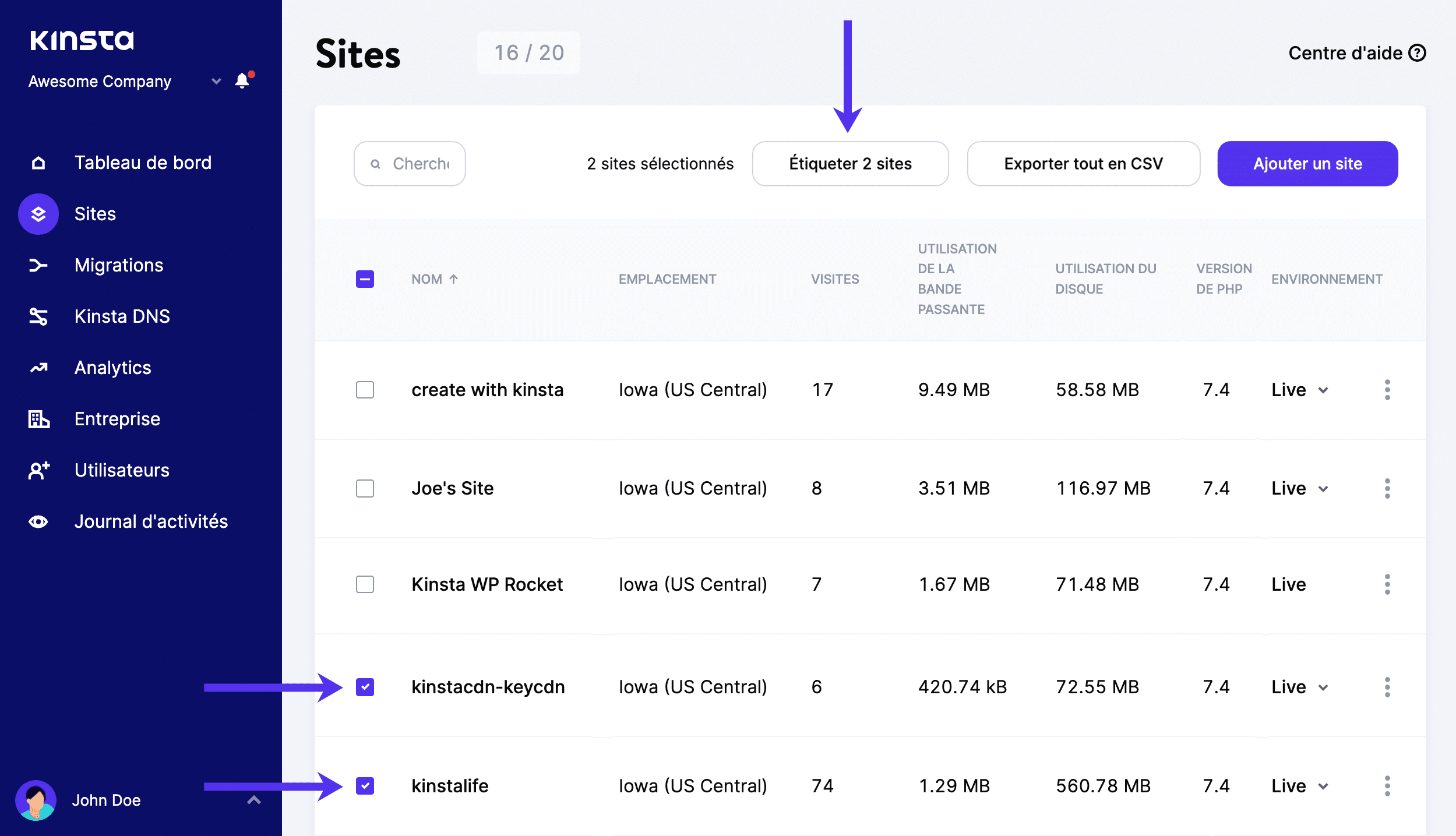This screenshot has width=1456, height=836.
Task: Uncheck the kinstacdn-keycdn site checkbox
Action: pos(365,687)
